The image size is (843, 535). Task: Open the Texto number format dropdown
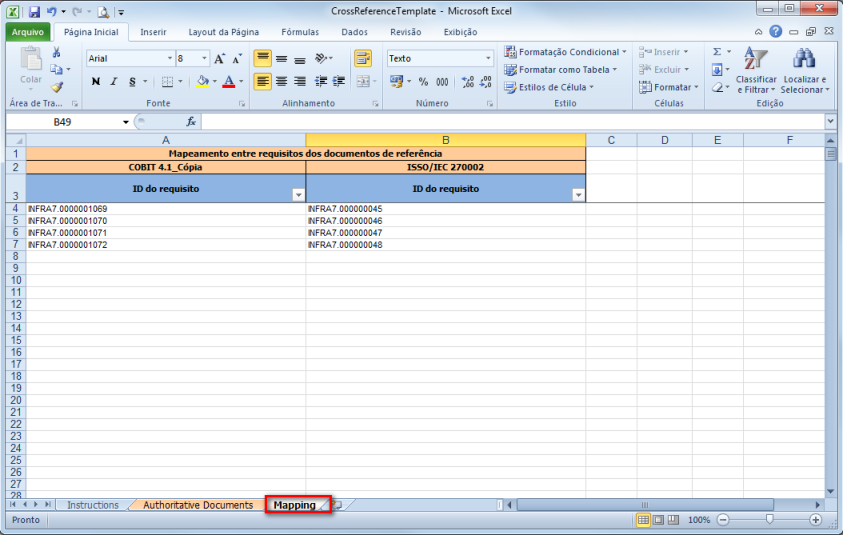coord(488,59)
